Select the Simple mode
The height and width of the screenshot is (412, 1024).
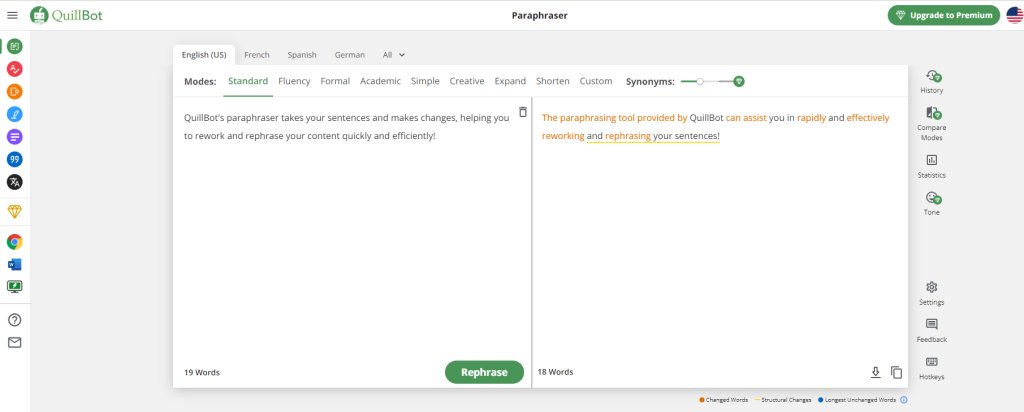point(425,82)
